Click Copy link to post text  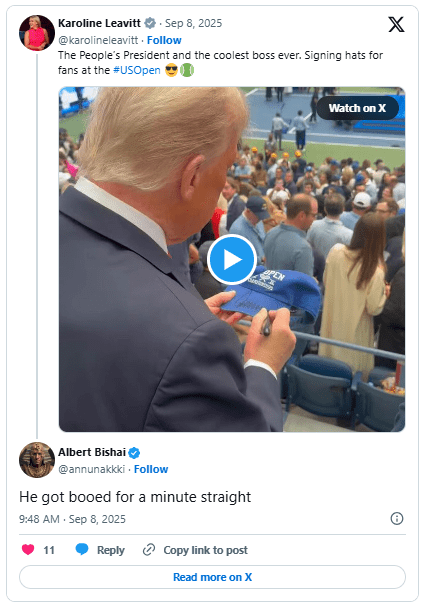tap(205, 550)
